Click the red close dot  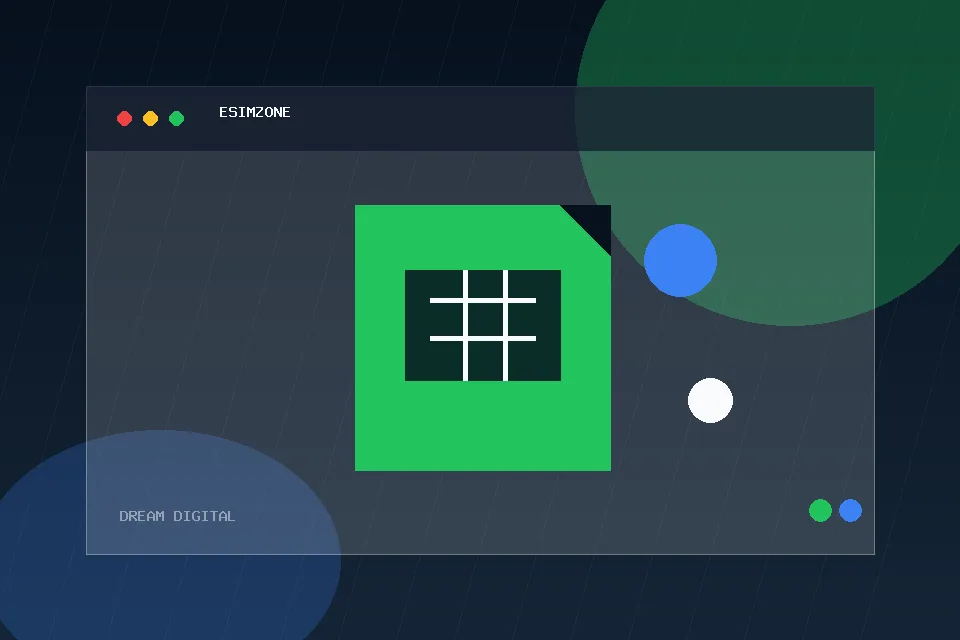tap(124, 118)
